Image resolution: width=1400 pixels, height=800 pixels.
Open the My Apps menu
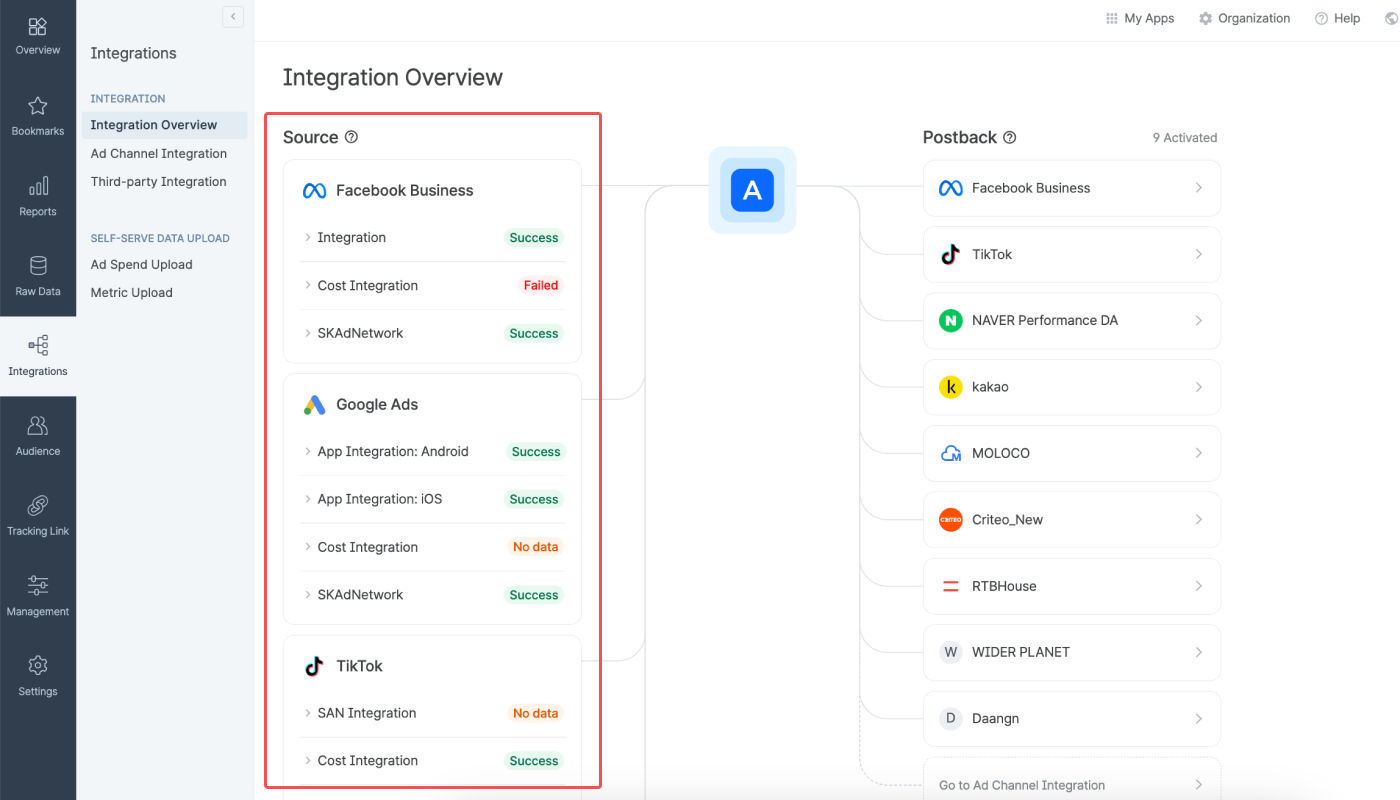[x=1139, y=17]
